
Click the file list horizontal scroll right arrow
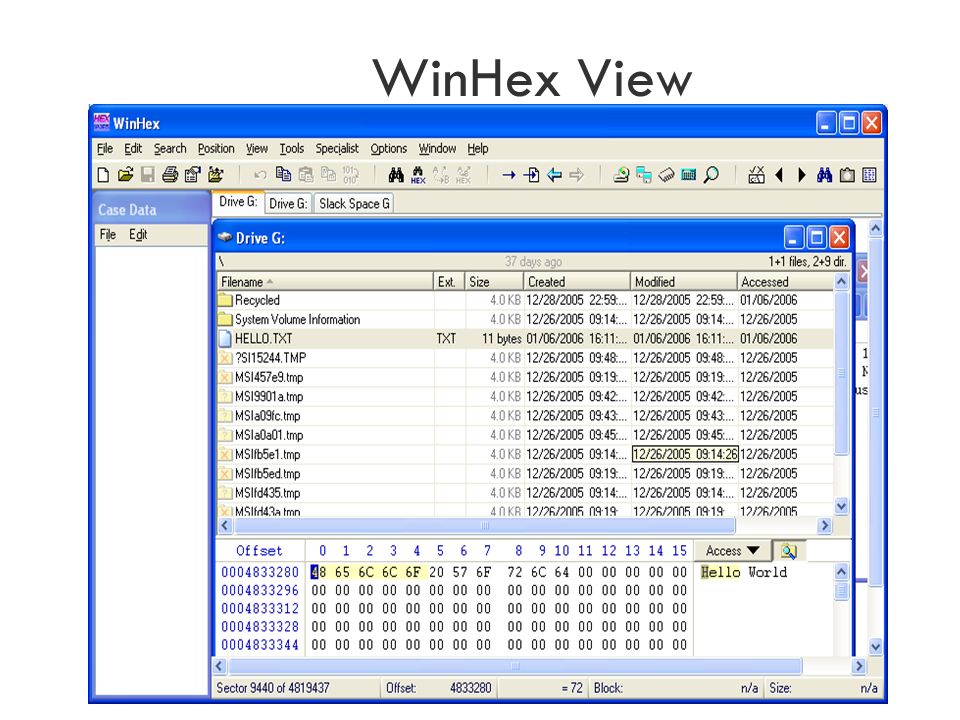pyautogui.click(x=825, y=525)
